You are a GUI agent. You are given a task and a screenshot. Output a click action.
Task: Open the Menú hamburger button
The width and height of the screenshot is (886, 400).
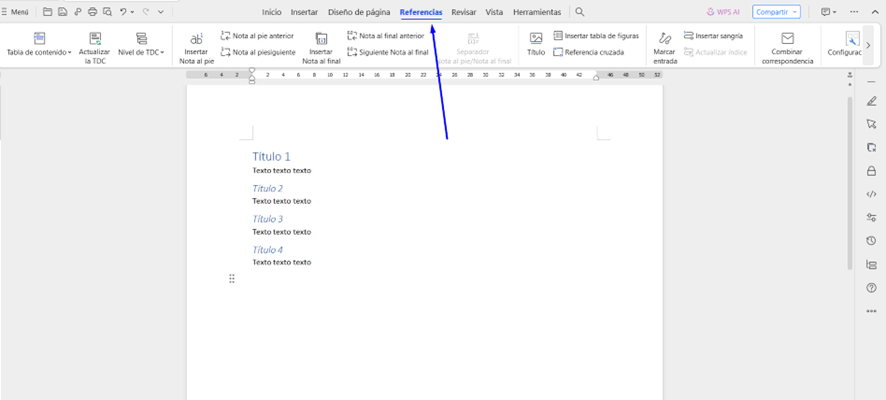pos(15,12)
